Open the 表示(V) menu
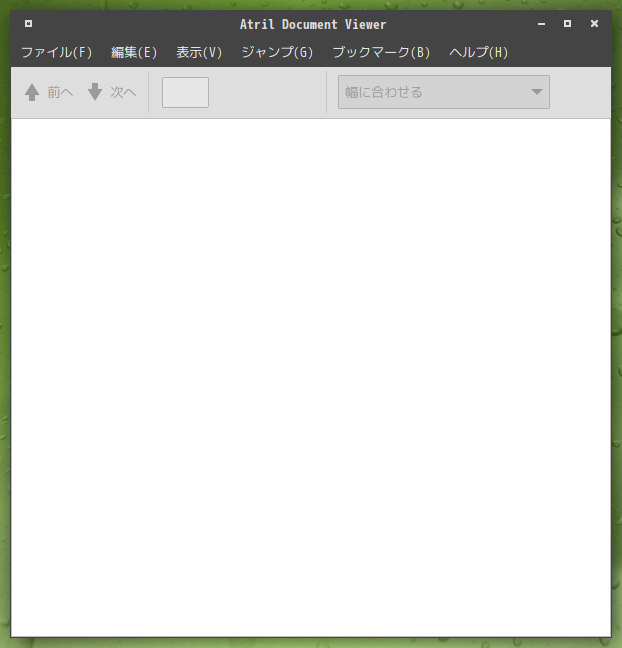The width and height of the screenshot is (622, 648). pos(199,52)
